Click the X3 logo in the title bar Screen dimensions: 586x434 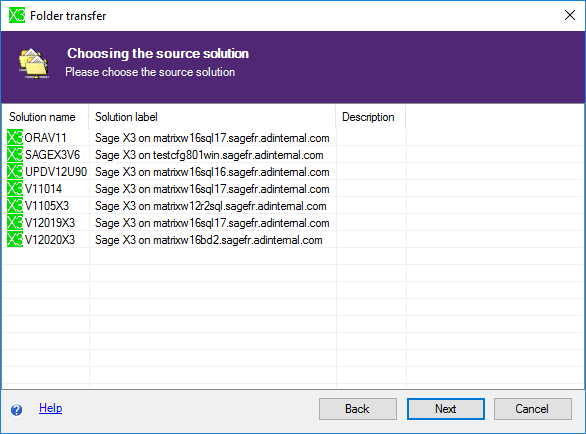pyautogui.click(x=17, y=15)
